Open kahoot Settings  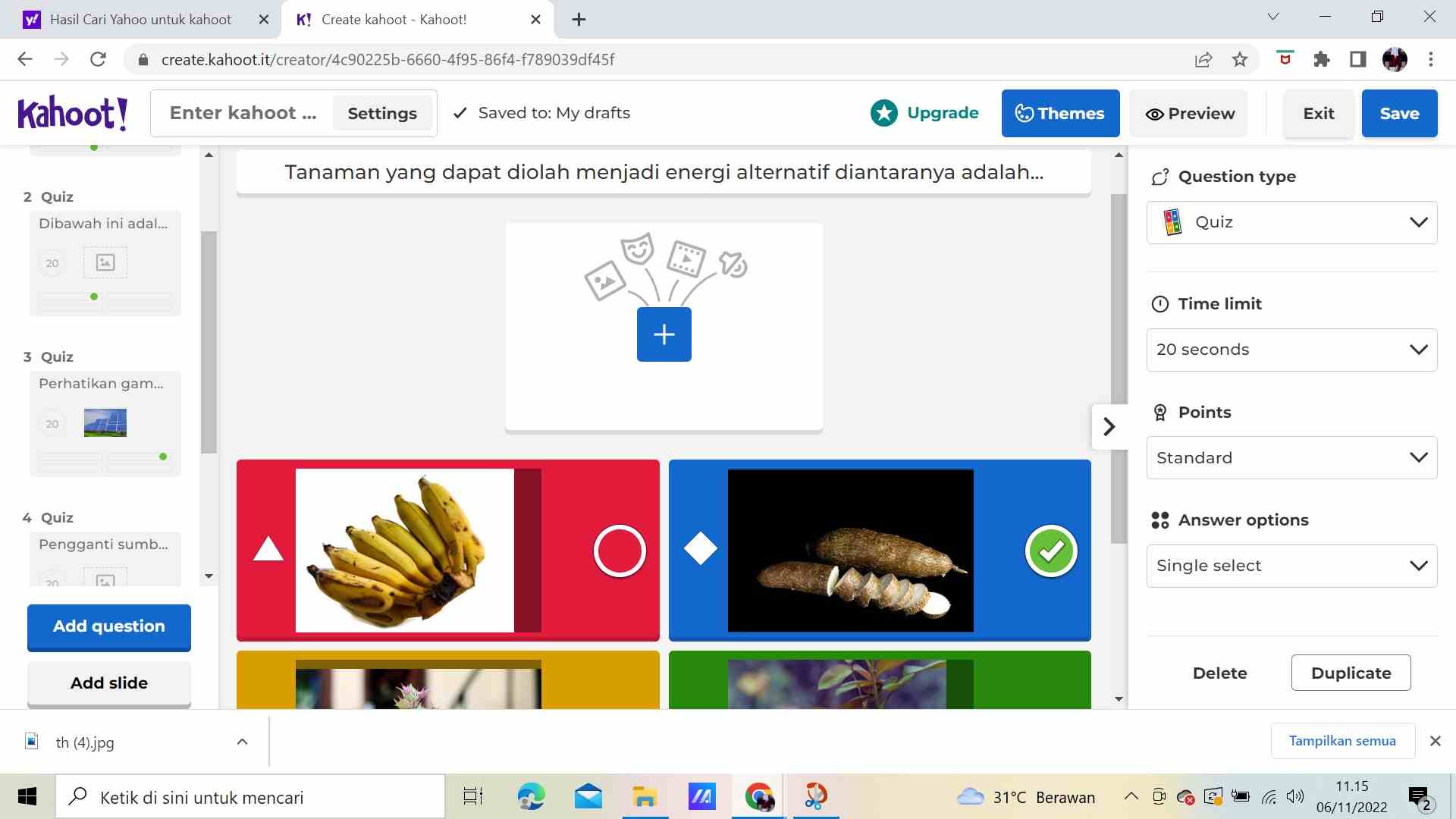[x=382, y=113]
